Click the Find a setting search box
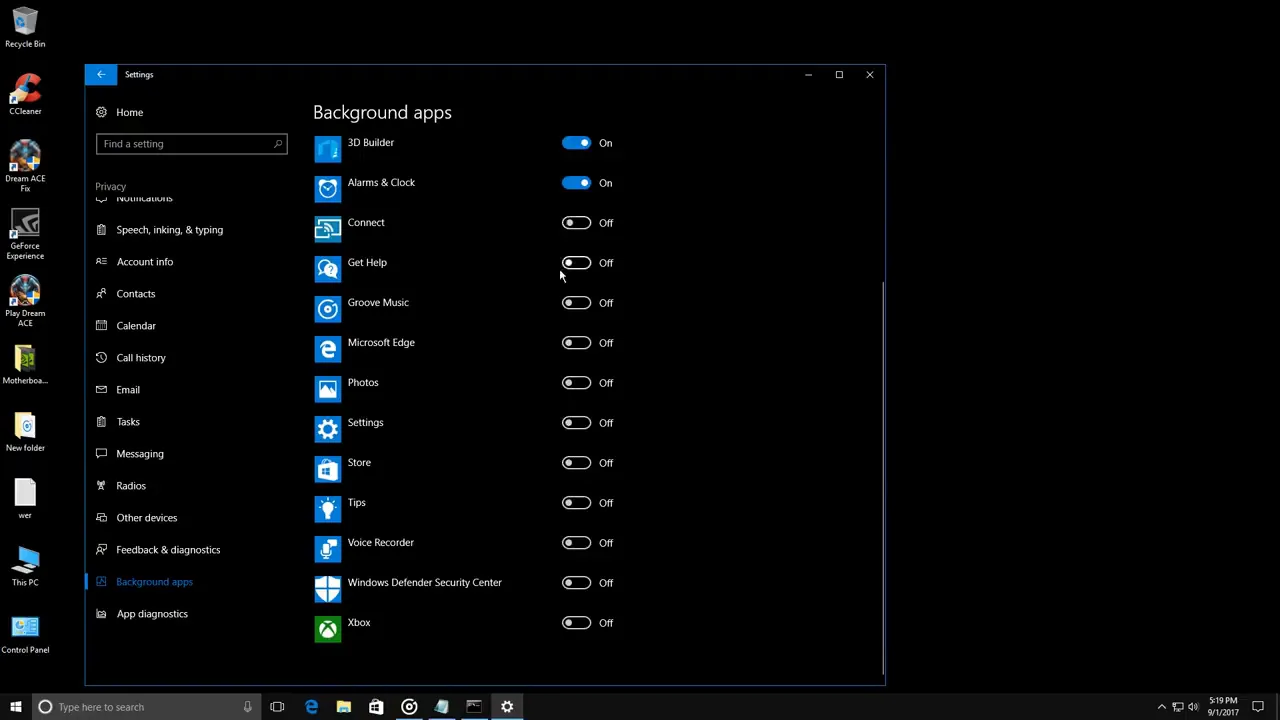This screenshot has width=1280, height=720. point(191,144)
